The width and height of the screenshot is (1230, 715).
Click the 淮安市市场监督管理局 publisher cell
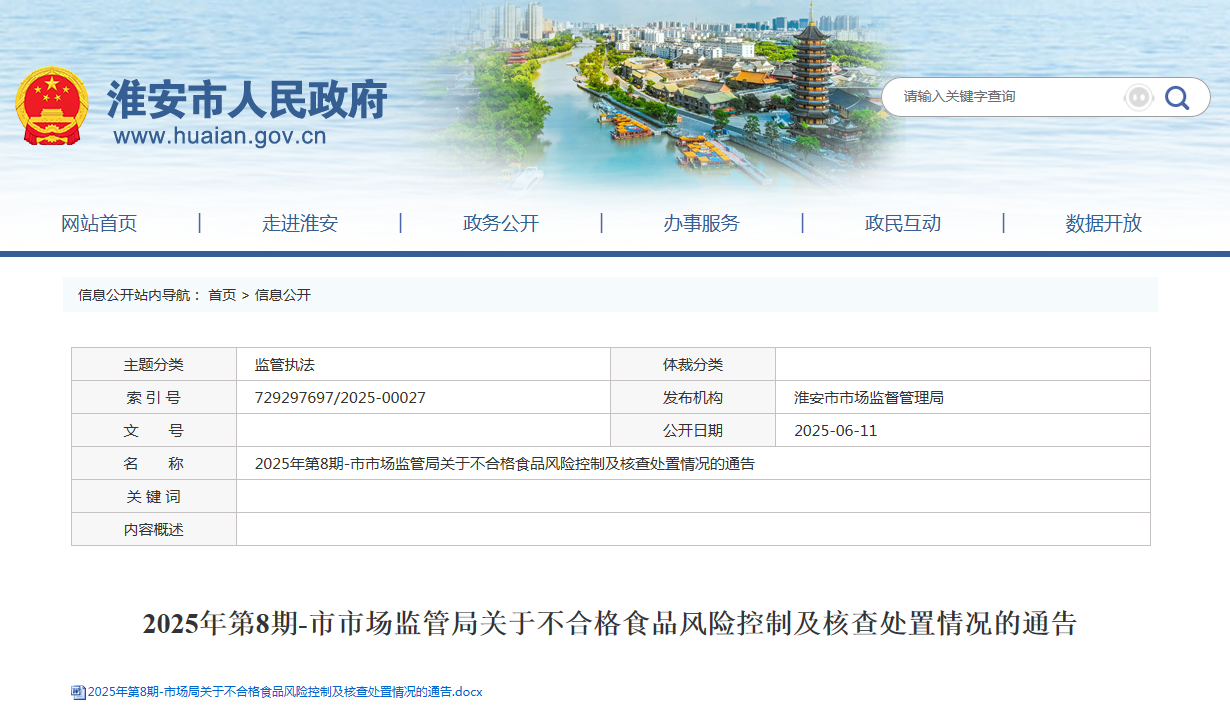[868, 398]
